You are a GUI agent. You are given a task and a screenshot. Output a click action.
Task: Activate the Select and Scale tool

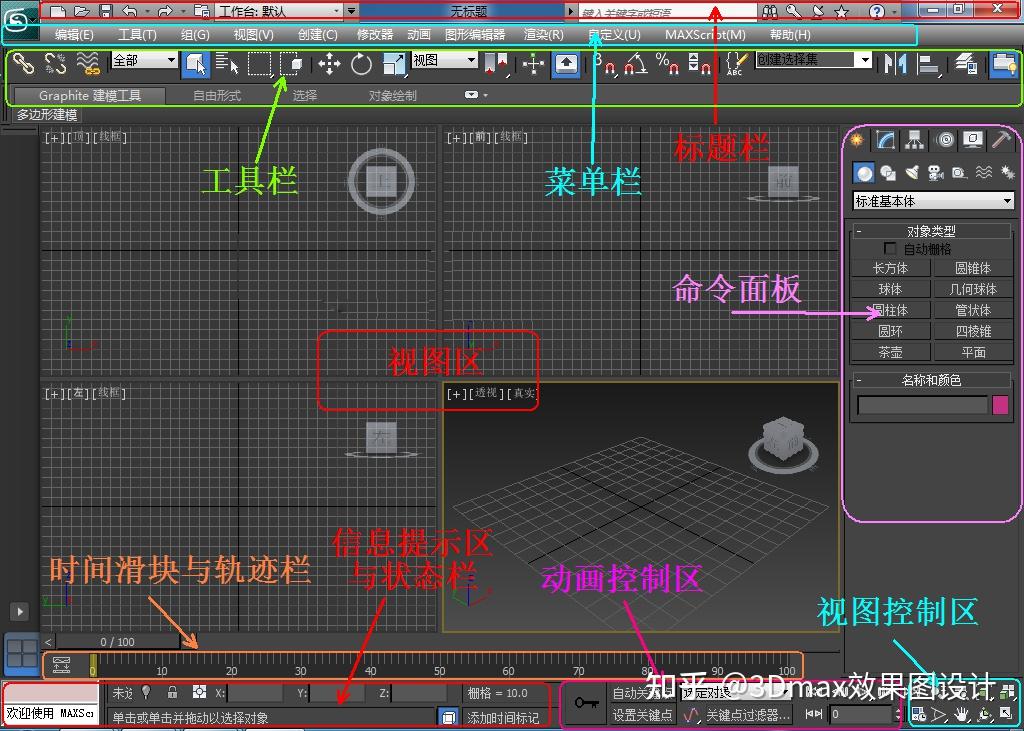[392, 65]
